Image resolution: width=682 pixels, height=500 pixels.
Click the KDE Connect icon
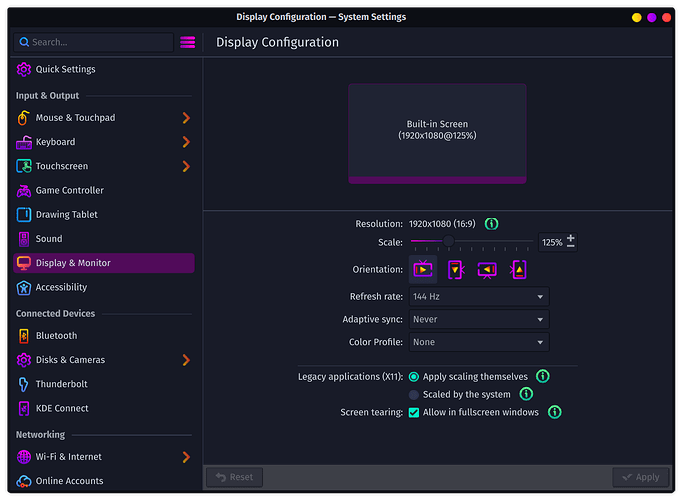[23, 408]
